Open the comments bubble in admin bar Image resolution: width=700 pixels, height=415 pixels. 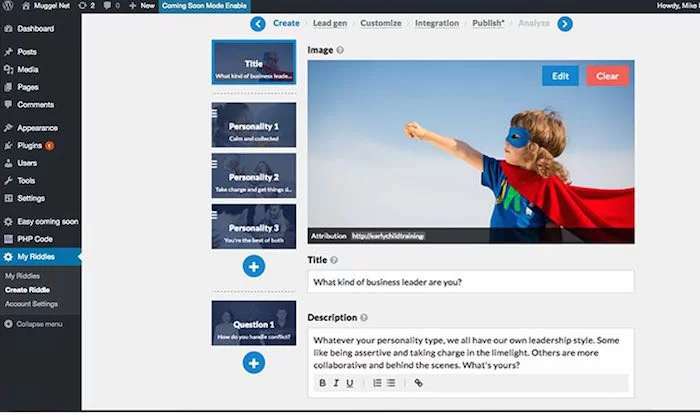[x=112, y=6]
